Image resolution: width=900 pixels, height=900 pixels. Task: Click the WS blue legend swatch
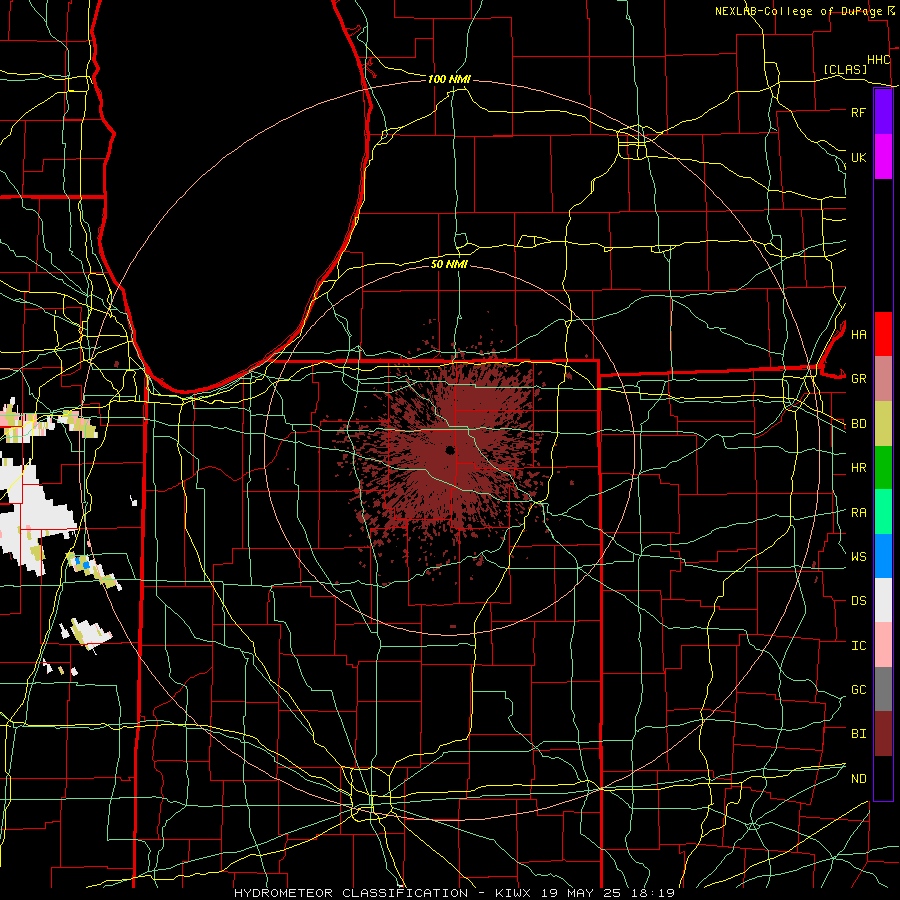coord(883,556)
